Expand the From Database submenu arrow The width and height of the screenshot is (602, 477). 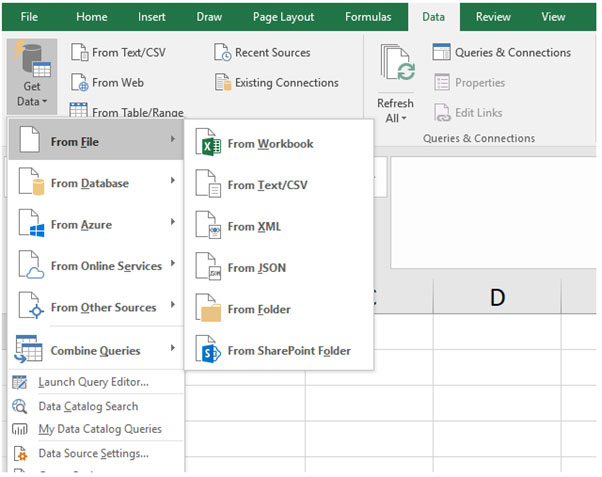coord(173,180)
